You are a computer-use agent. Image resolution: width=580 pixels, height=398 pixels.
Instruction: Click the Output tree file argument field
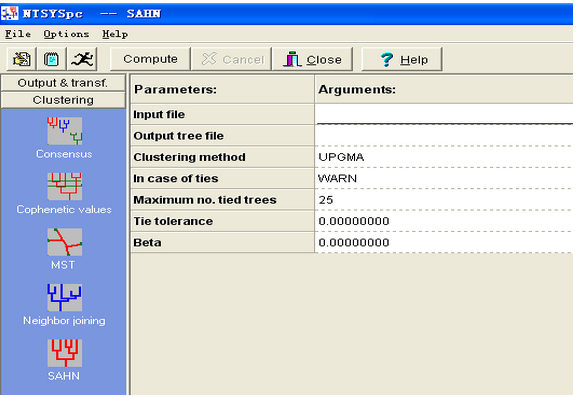coord(444,136)
